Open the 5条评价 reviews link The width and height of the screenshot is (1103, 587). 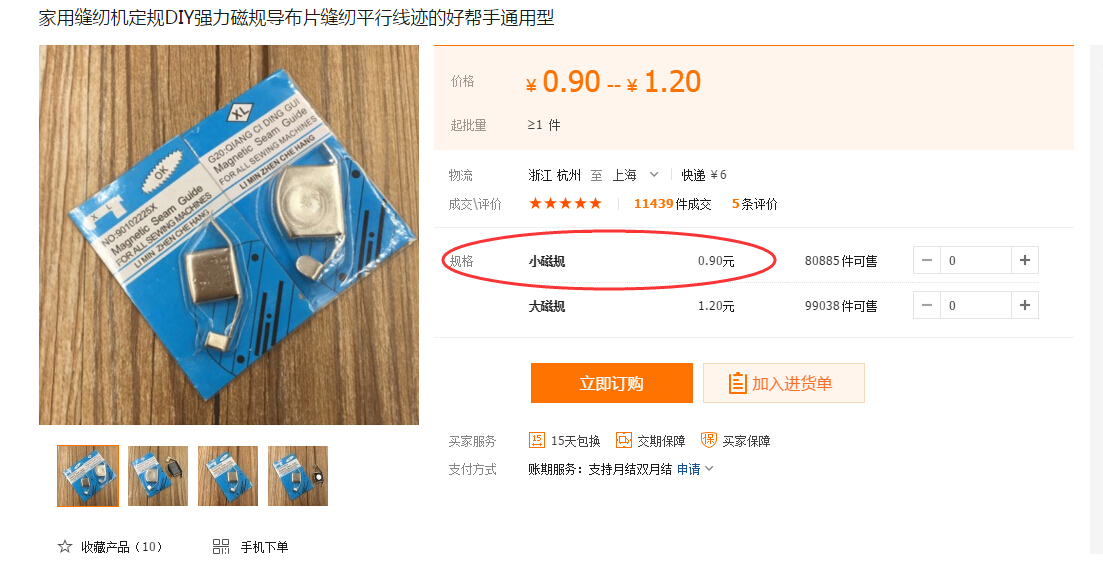click(x=754, y=204)
